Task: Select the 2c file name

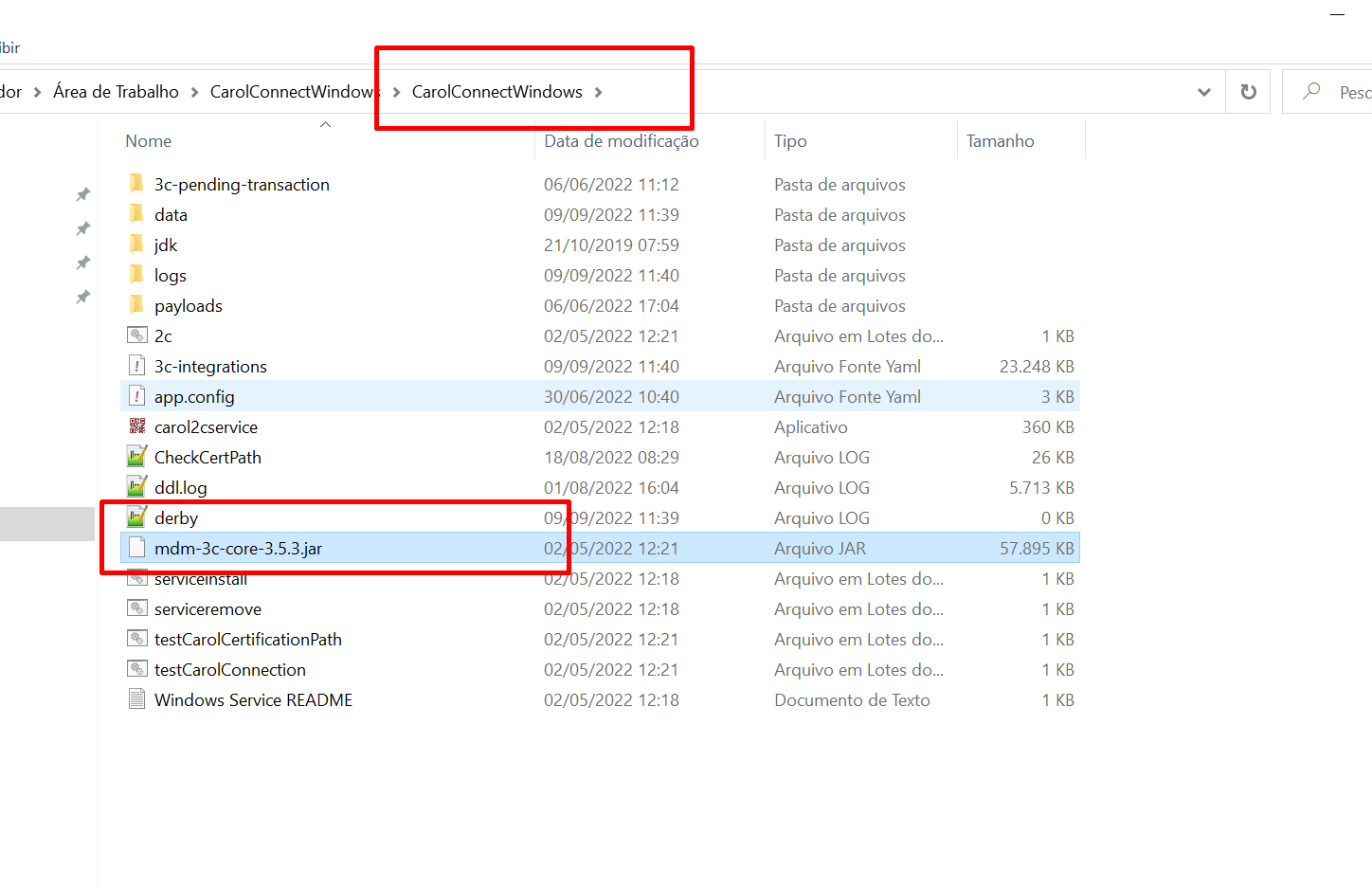Action: tap(164, 336)
